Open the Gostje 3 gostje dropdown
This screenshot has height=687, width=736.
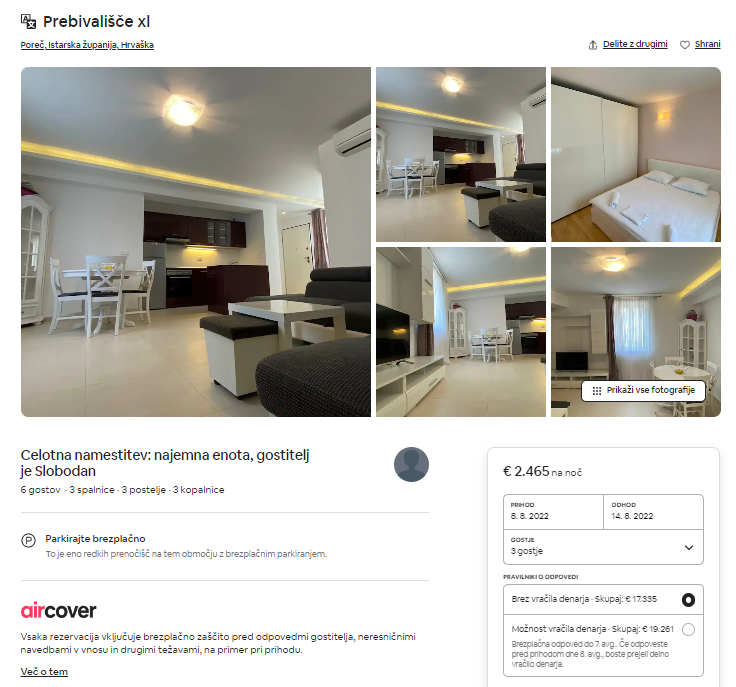click(x=603, y=547)
